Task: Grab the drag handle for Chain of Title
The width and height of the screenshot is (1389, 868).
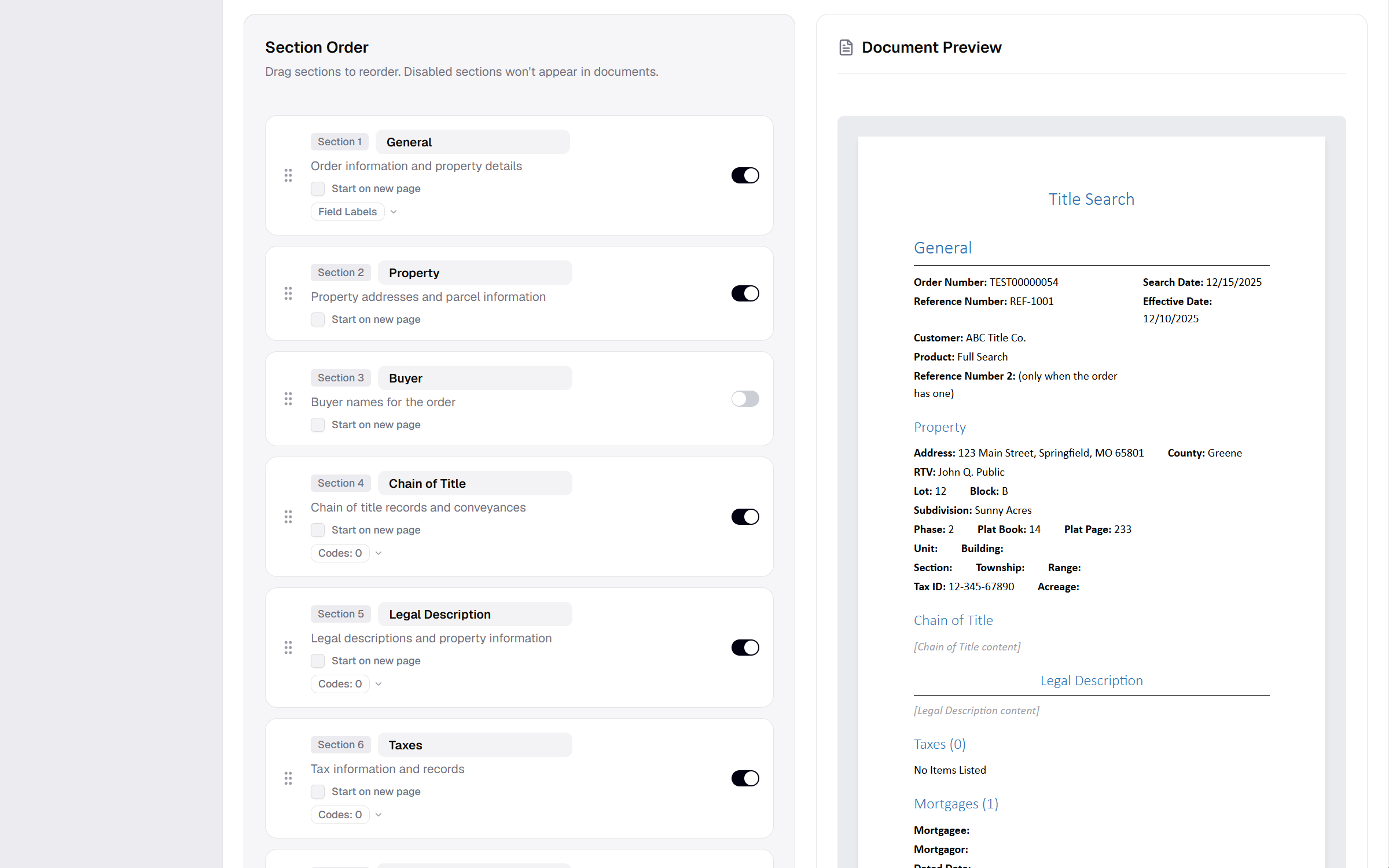Action: tap(288, 517)
